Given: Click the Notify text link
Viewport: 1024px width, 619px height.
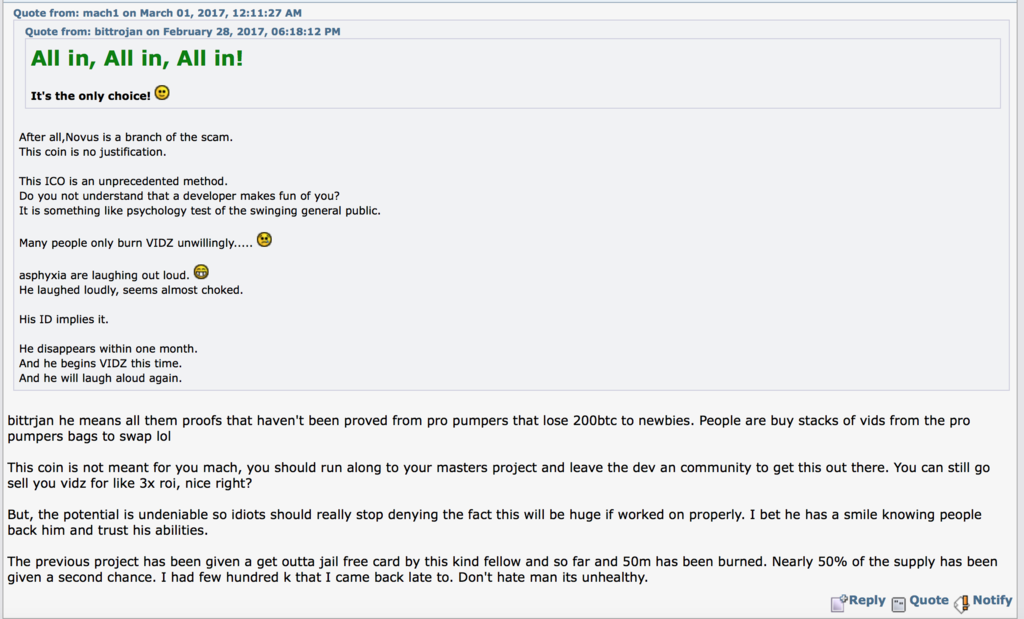Looking at the screenshot, I should [992, 600].
